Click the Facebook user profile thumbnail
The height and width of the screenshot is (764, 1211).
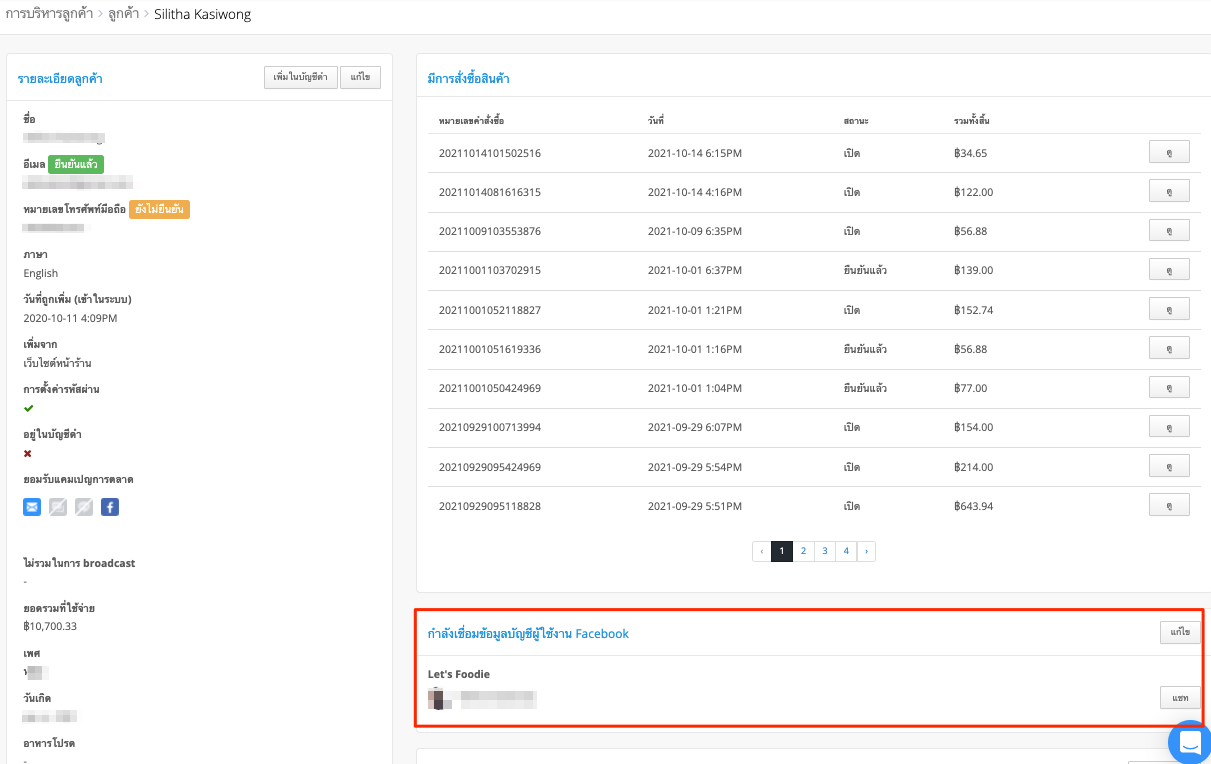tap(437, 698)
